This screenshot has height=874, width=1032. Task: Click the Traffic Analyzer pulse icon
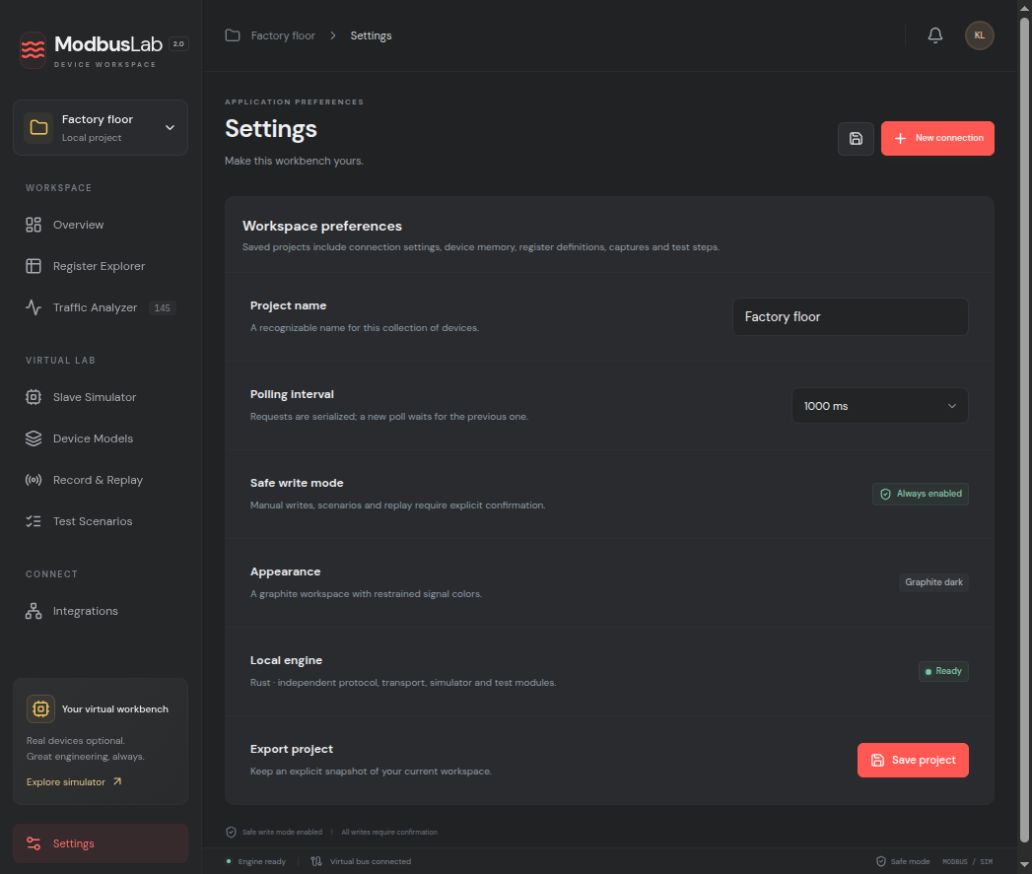point(33,307)
